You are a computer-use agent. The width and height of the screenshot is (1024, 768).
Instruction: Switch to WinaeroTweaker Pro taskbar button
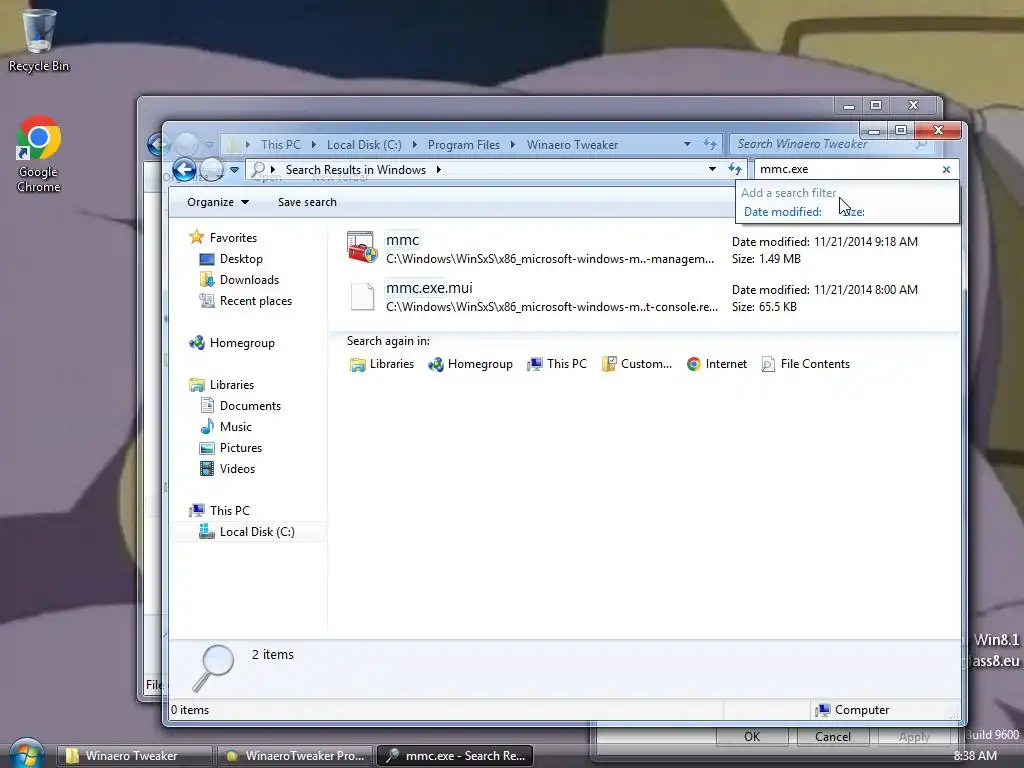[295, 756]
